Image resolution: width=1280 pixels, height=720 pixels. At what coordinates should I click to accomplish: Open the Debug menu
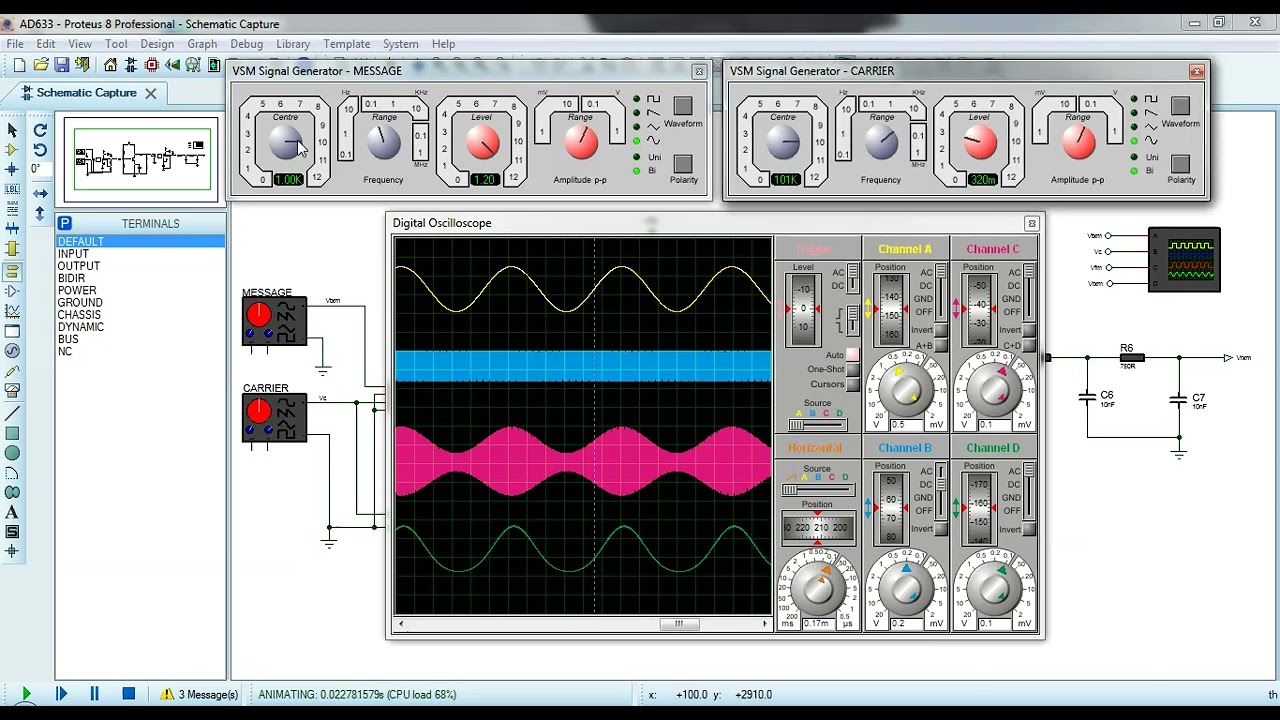point(246,44)
